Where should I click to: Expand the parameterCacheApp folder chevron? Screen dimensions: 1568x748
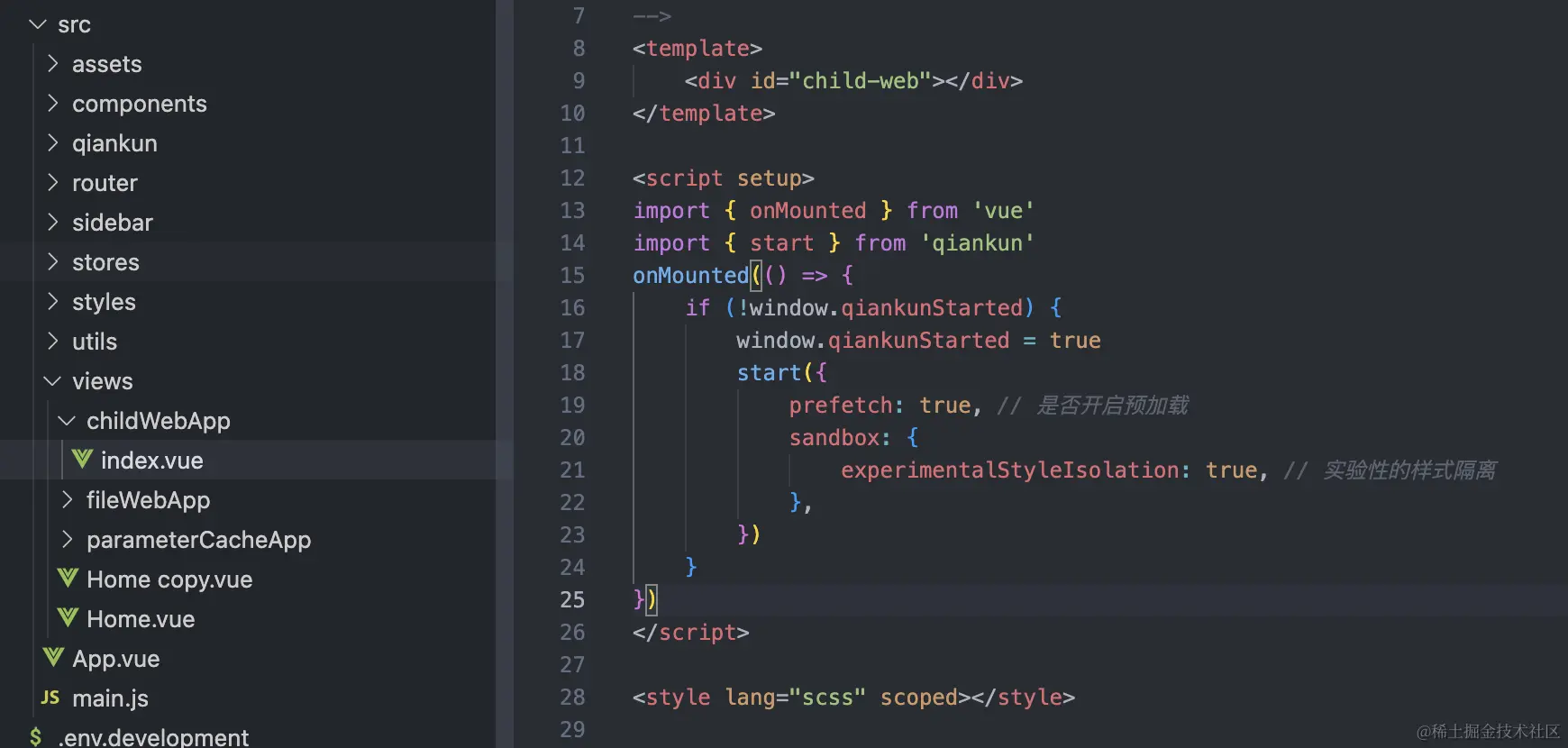pos(67,540)
